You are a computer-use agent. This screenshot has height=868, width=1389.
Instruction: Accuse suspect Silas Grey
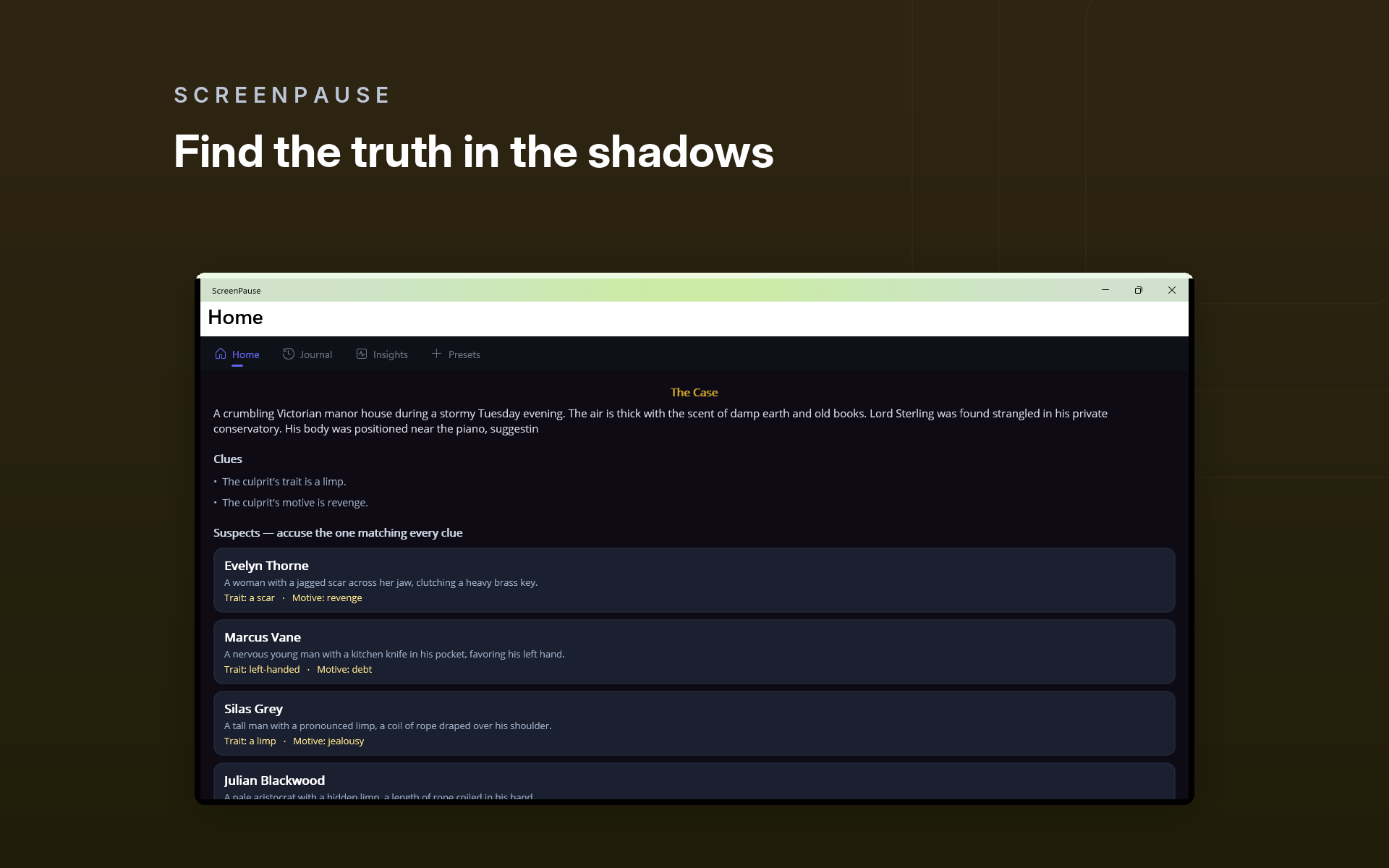click(x=694, y=723)
